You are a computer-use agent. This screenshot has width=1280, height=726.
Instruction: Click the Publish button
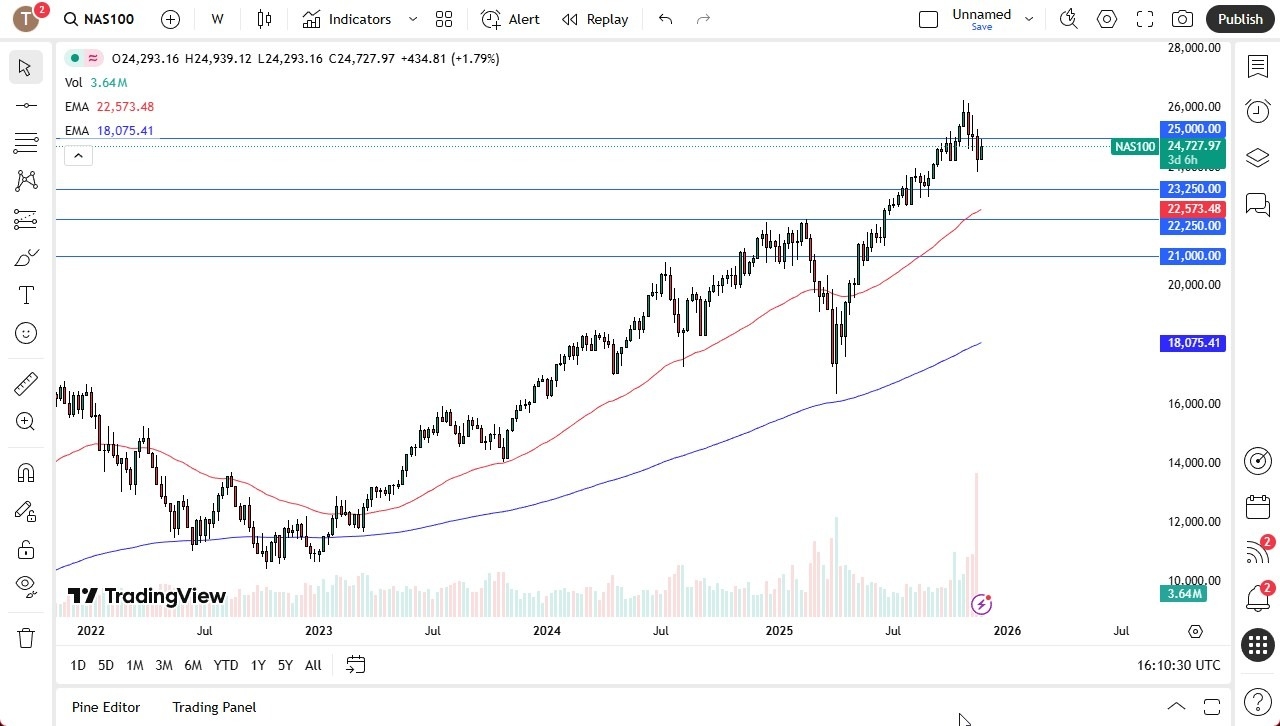pyautogui.click(x=1240, y=18)
